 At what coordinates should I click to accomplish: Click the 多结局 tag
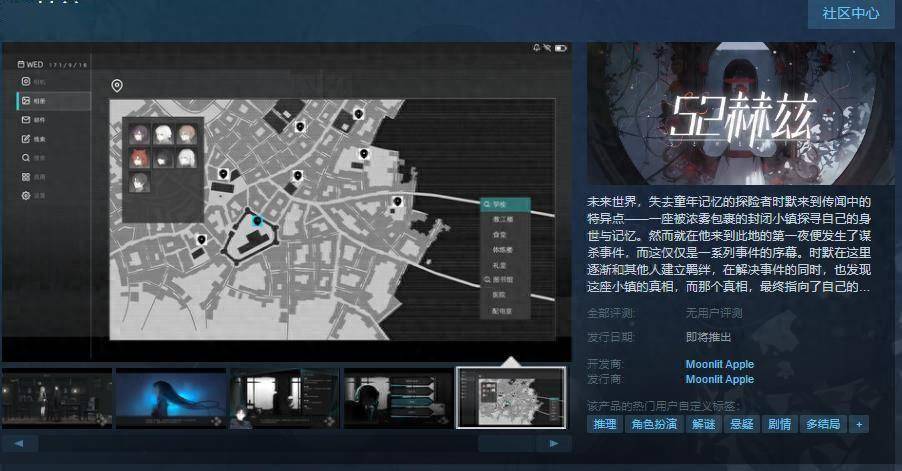click(x=823, y=424)
